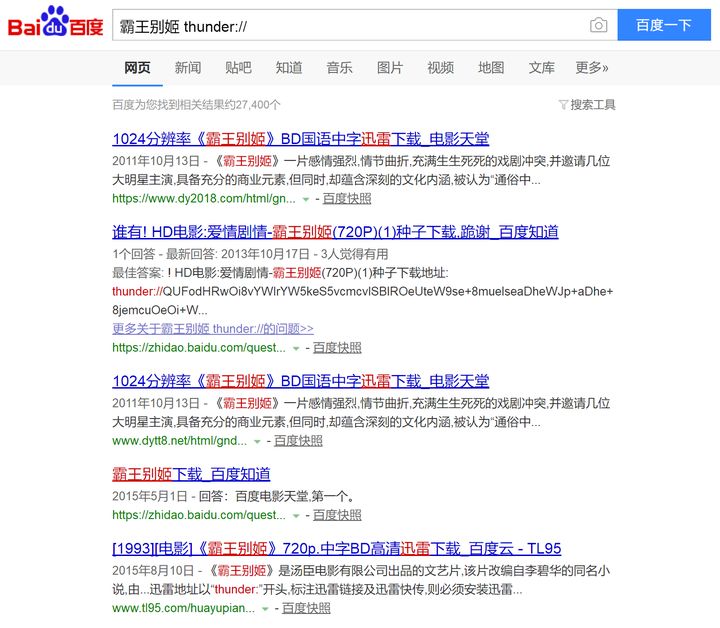Click the www.tl95.com/huayupian... URL
Screen dimensions: 720x628
[184, 608]
